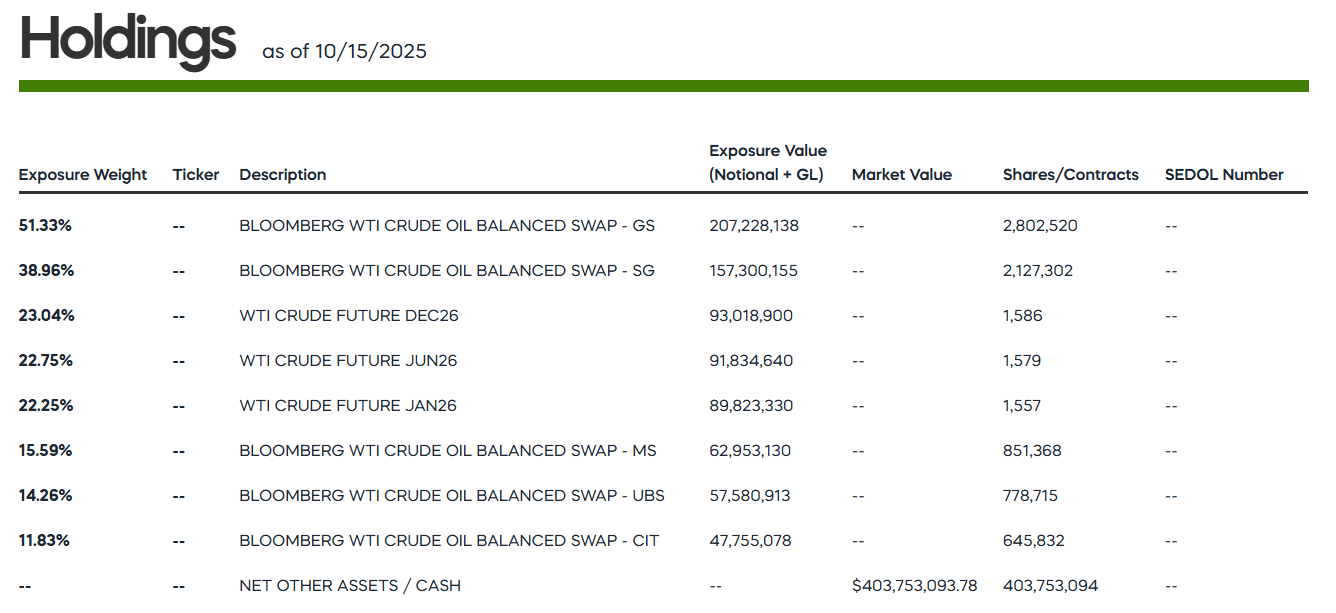
Task: Click the Balanced Swap - SG row description
Action: click(446, 271)
